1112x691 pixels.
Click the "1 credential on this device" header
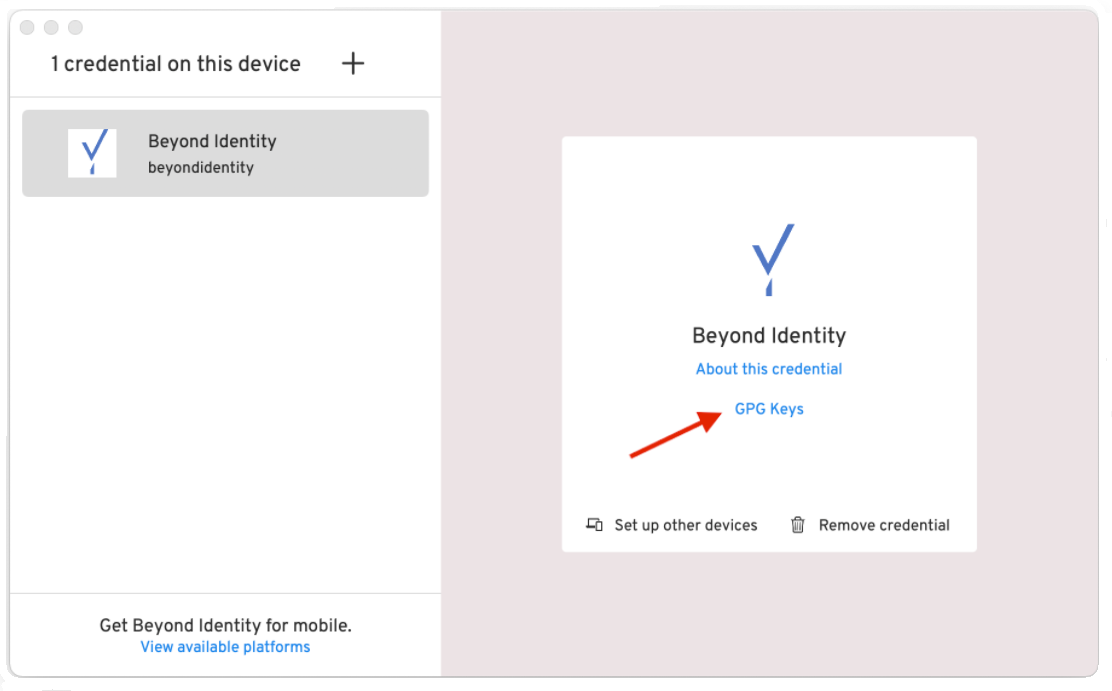pyautogui.click(x=176, y=64)
